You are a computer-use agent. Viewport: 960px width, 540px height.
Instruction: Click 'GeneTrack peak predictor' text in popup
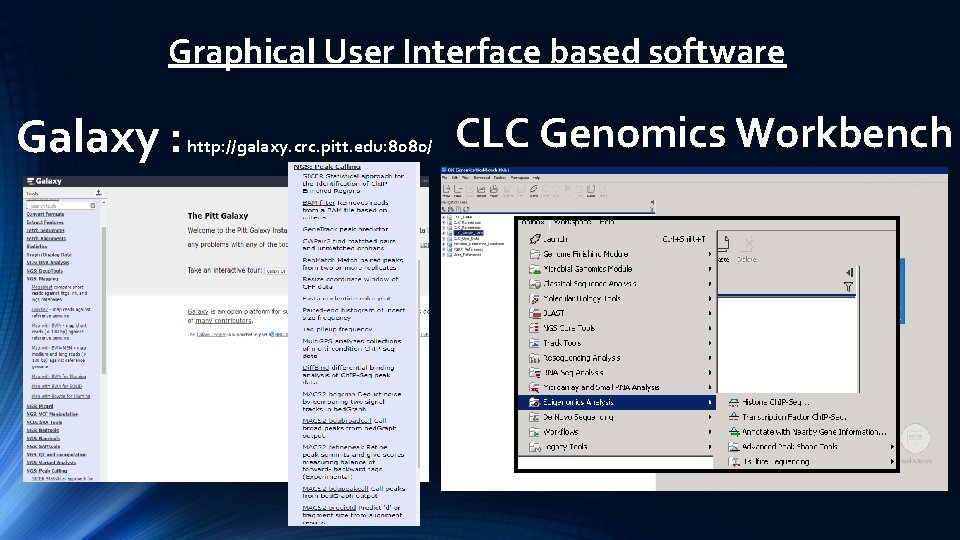pos(345,229)
